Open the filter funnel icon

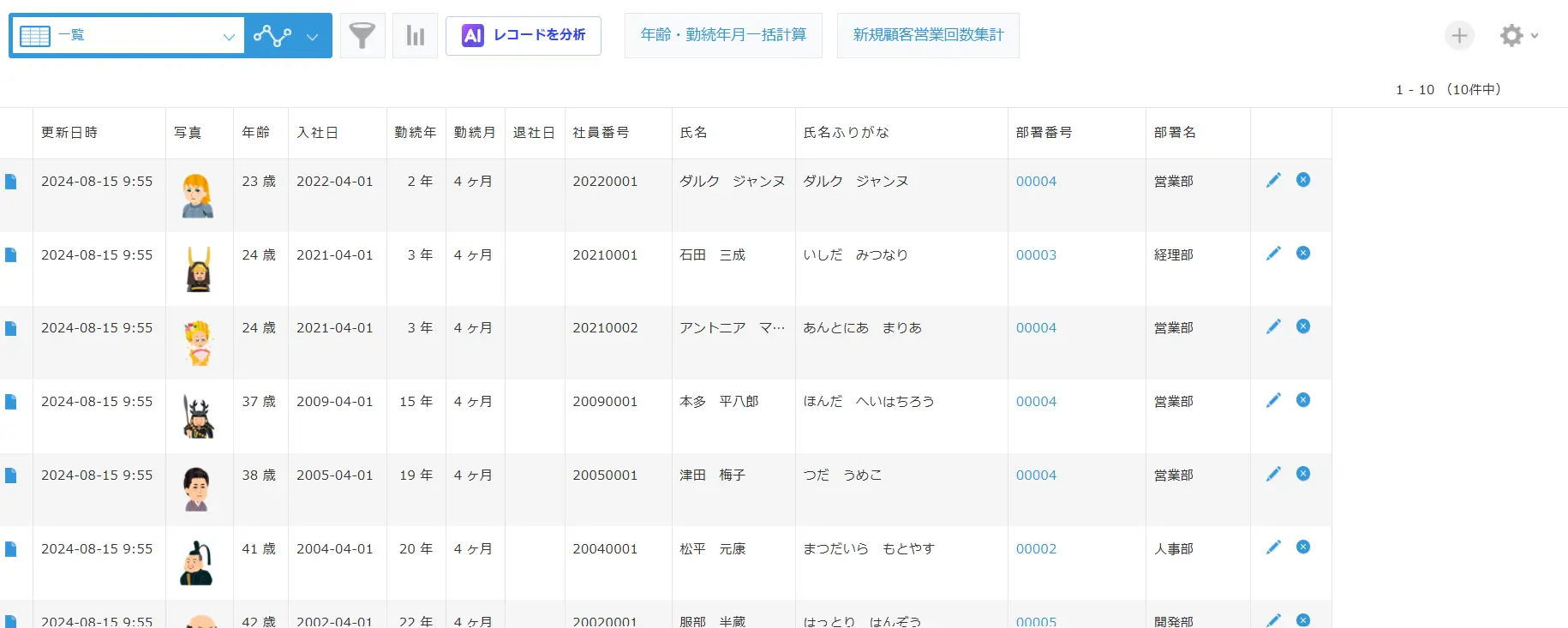point(362,36)
